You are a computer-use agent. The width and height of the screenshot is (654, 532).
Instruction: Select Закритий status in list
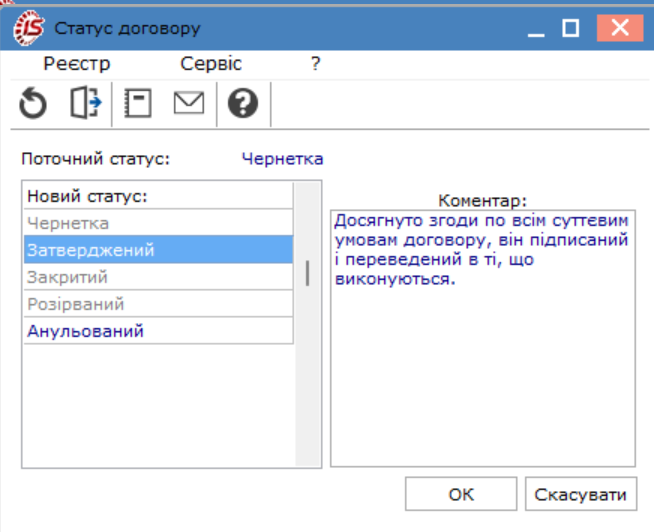point(158,277)
